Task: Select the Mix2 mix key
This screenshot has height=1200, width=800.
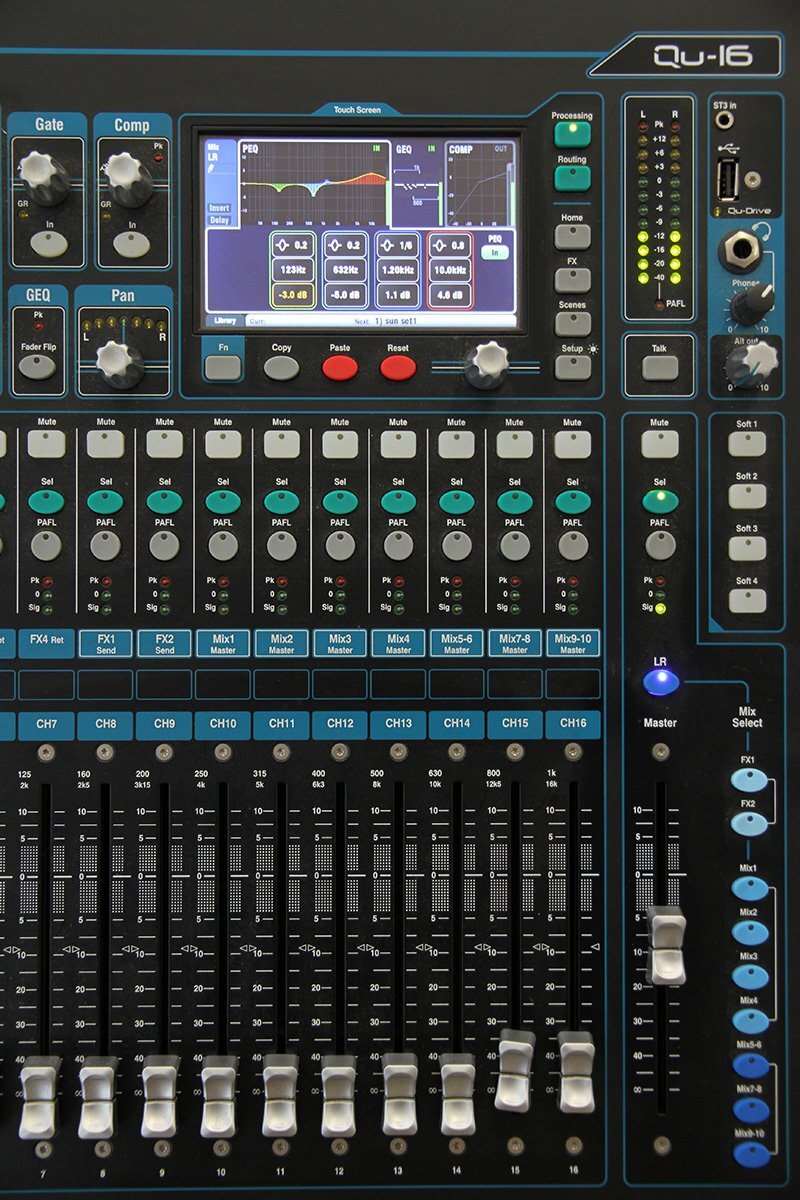Action: [750, 933]
